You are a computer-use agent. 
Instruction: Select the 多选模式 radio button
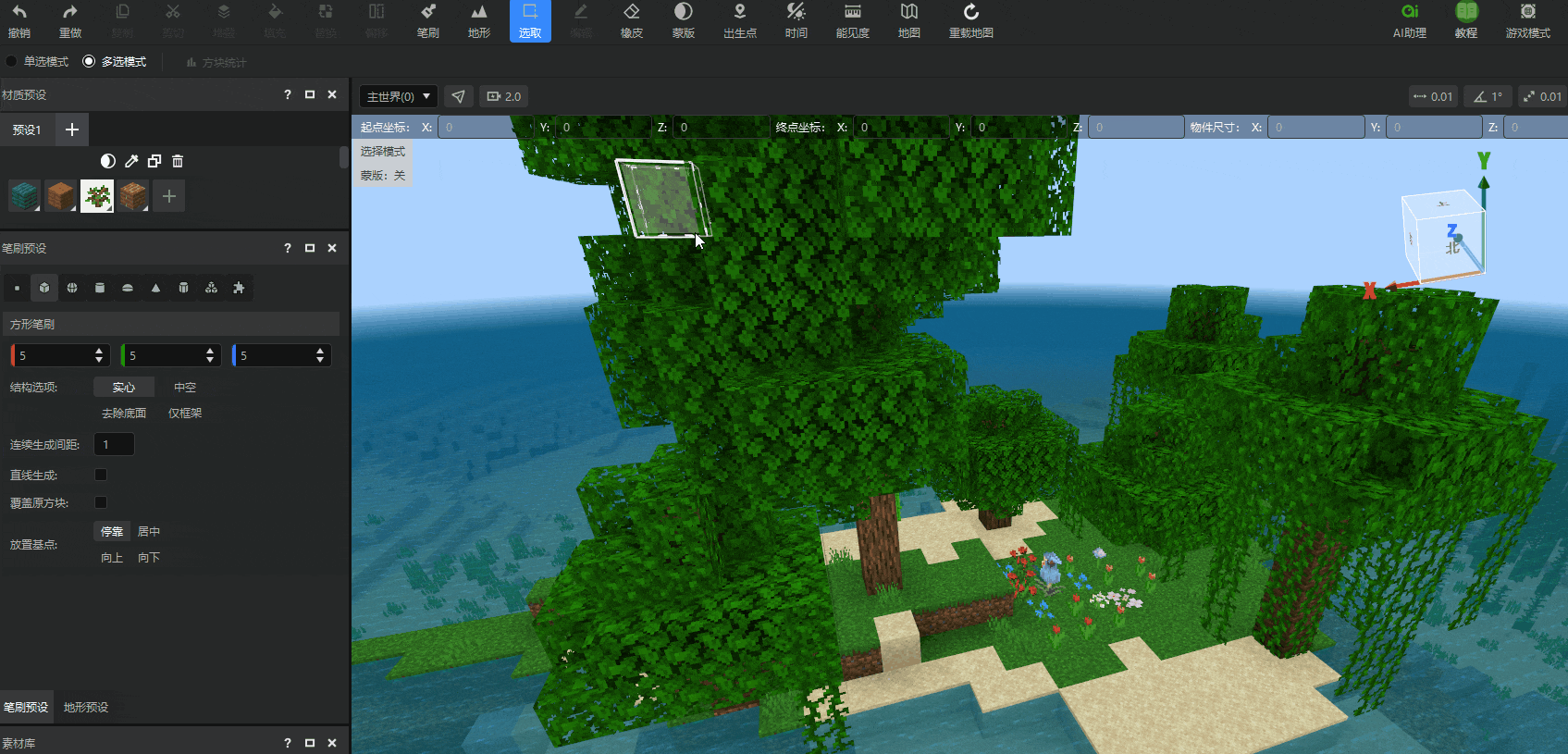[89, 61]
